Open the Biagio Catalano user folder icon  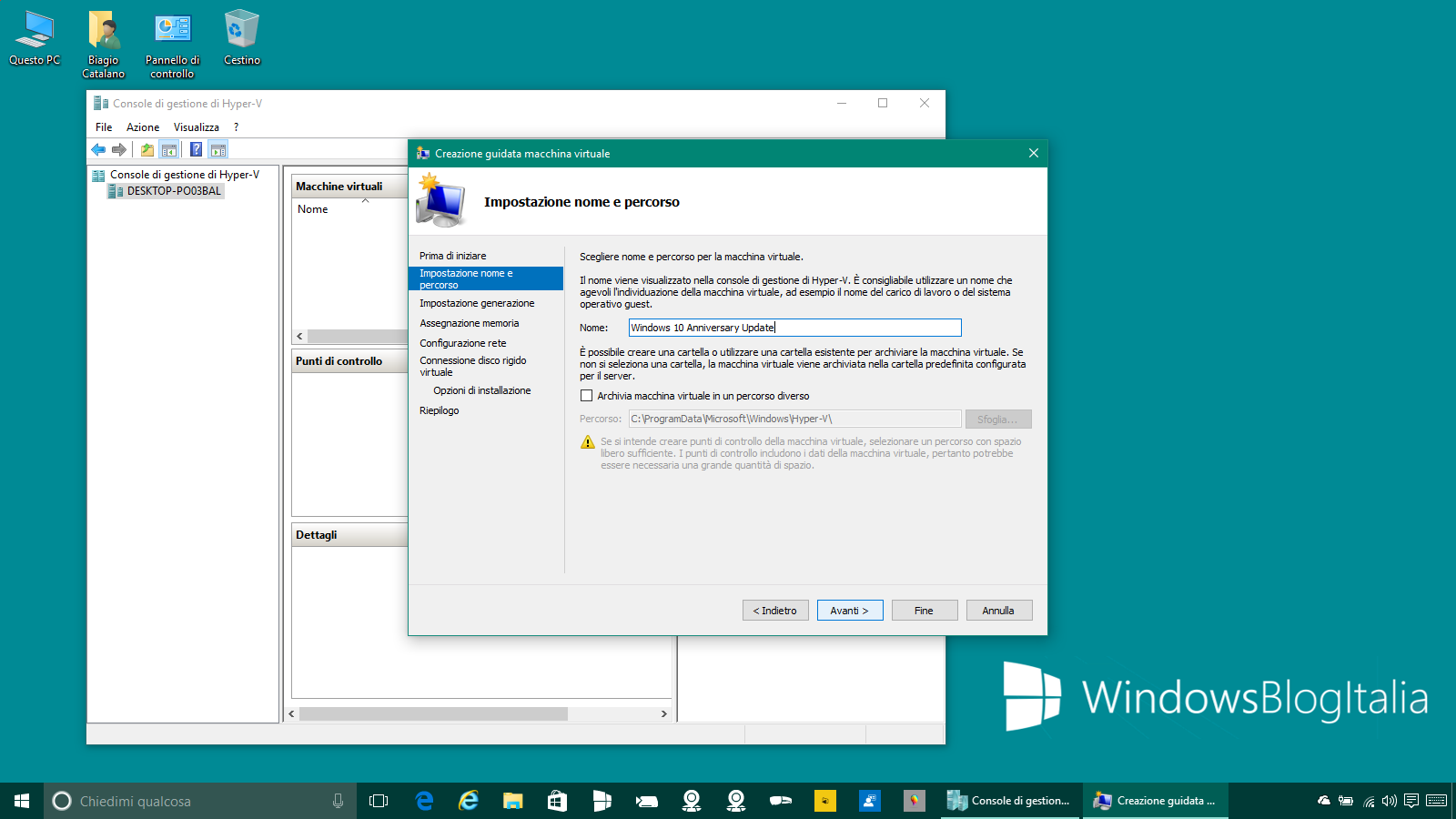104,44
